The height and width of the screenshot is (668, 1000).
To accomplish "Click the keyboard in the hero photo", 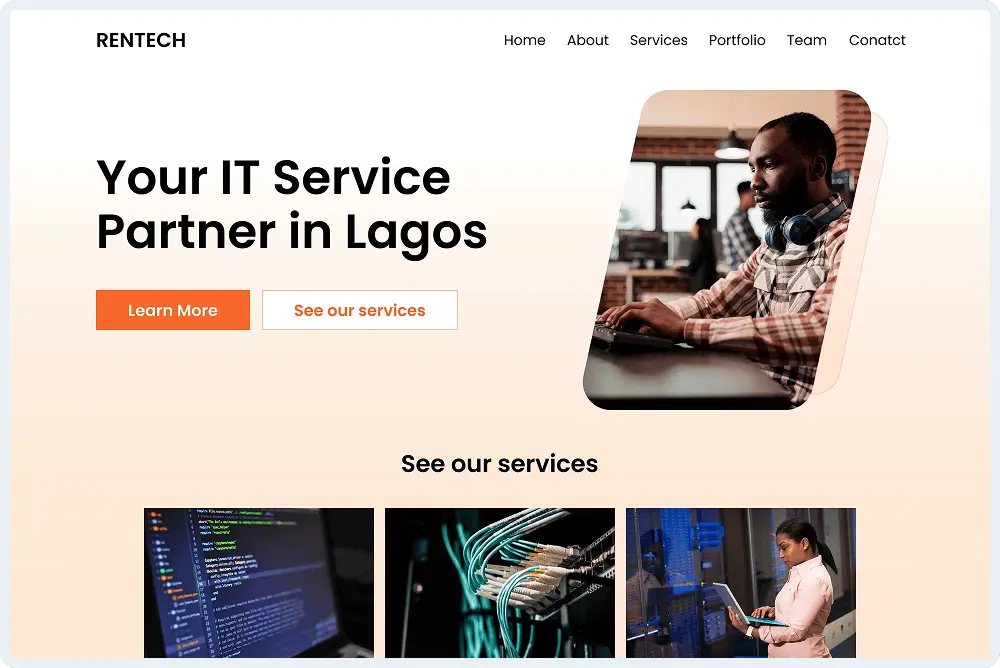I will click(x=631, y=335).
